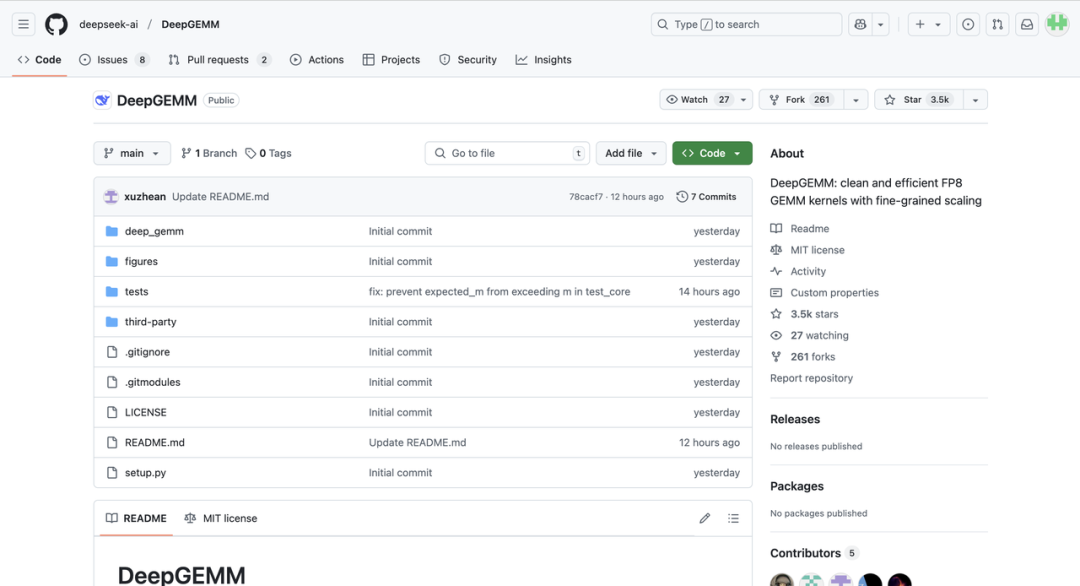Open the Releases heading link
This screenshot has height=586, width=1080.
tap(795, 419)
